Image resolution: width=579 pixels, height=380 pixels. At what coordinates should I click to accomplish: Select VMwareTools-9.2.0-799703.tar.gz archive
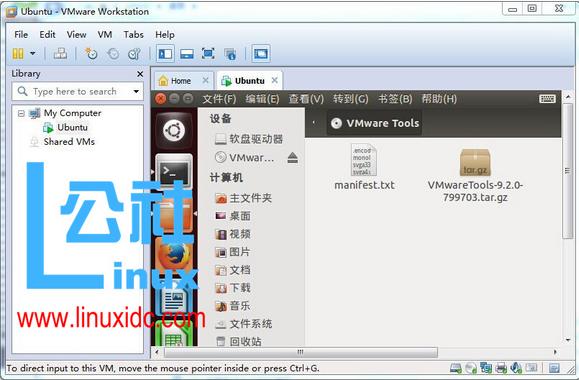475,175
